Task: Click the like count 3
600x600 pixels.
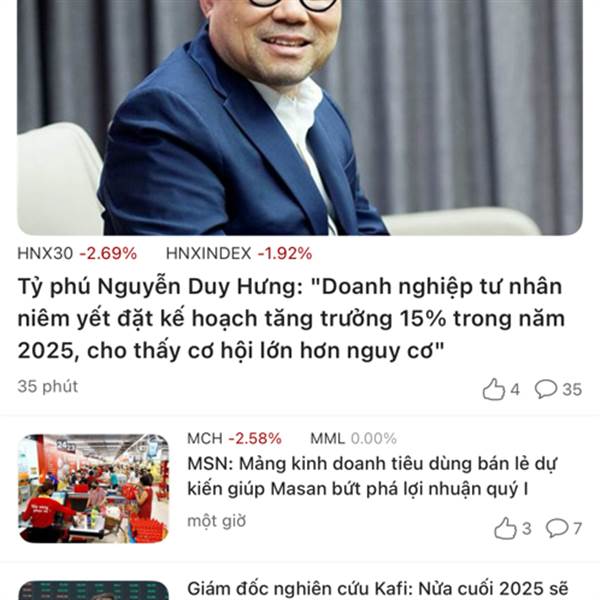Action: coord(527,529)
